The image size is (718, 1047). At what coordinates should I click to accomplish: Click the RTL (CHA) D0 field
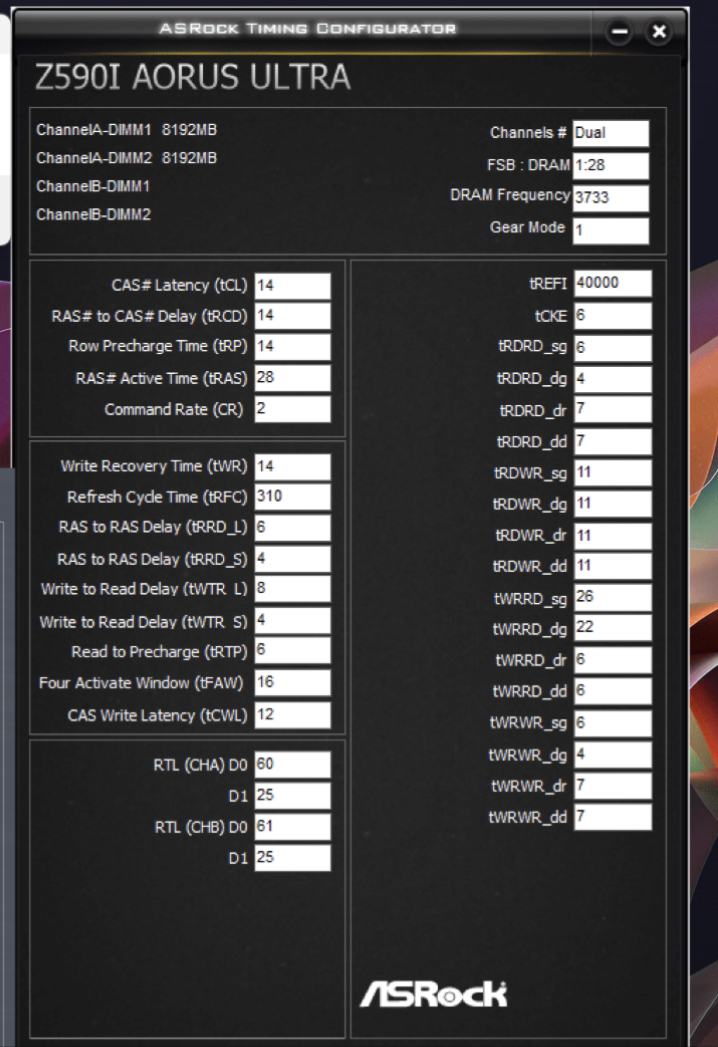point(293,765)
